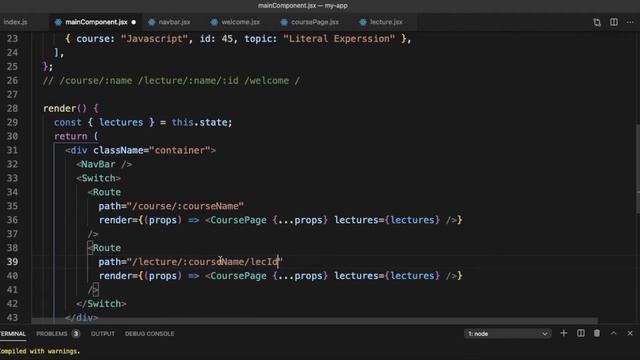
Task: Click the "Javascript" string on line 23
Action: tap(154, 39)
